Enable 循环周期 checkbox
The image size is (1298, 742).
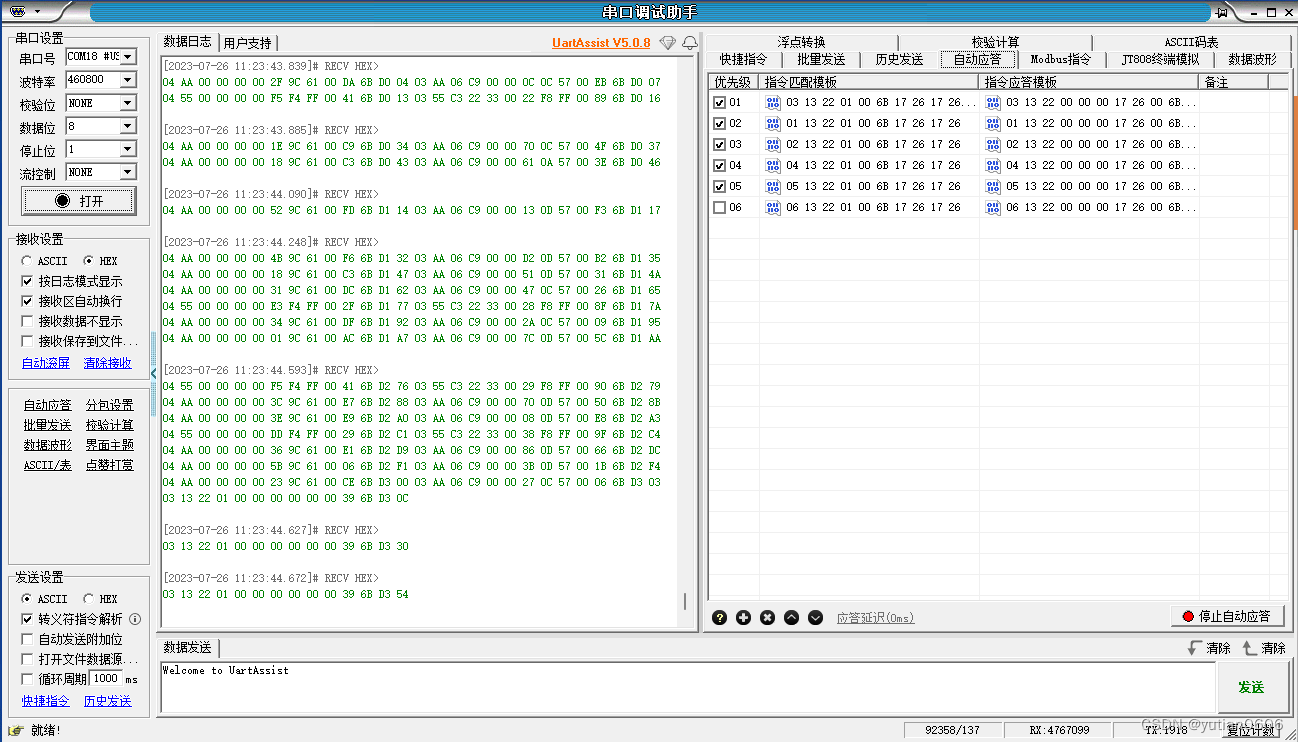27,679
